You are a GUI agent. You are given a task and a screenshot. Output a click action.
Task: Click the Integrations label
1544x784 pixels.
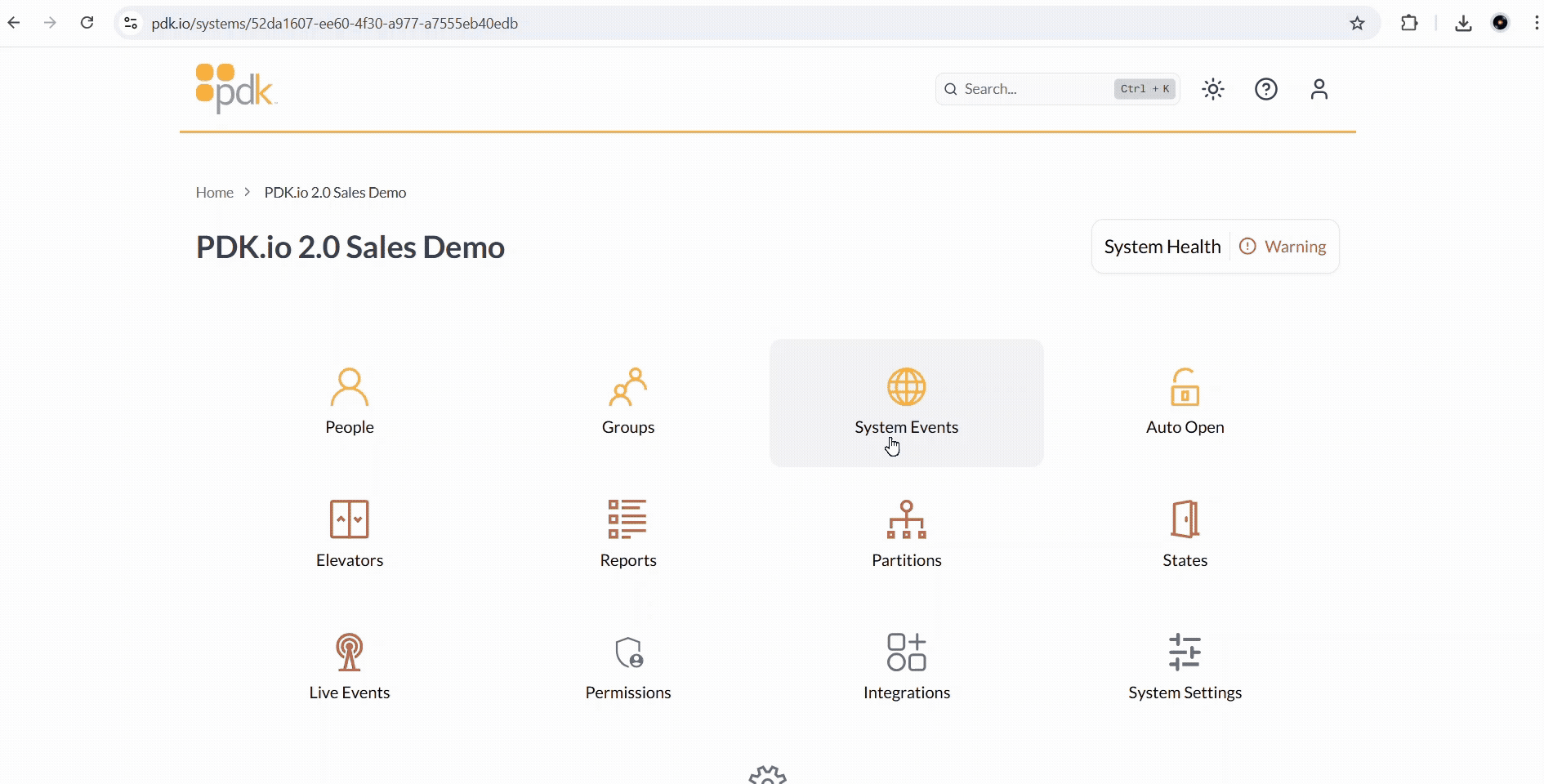pos(907,693)
